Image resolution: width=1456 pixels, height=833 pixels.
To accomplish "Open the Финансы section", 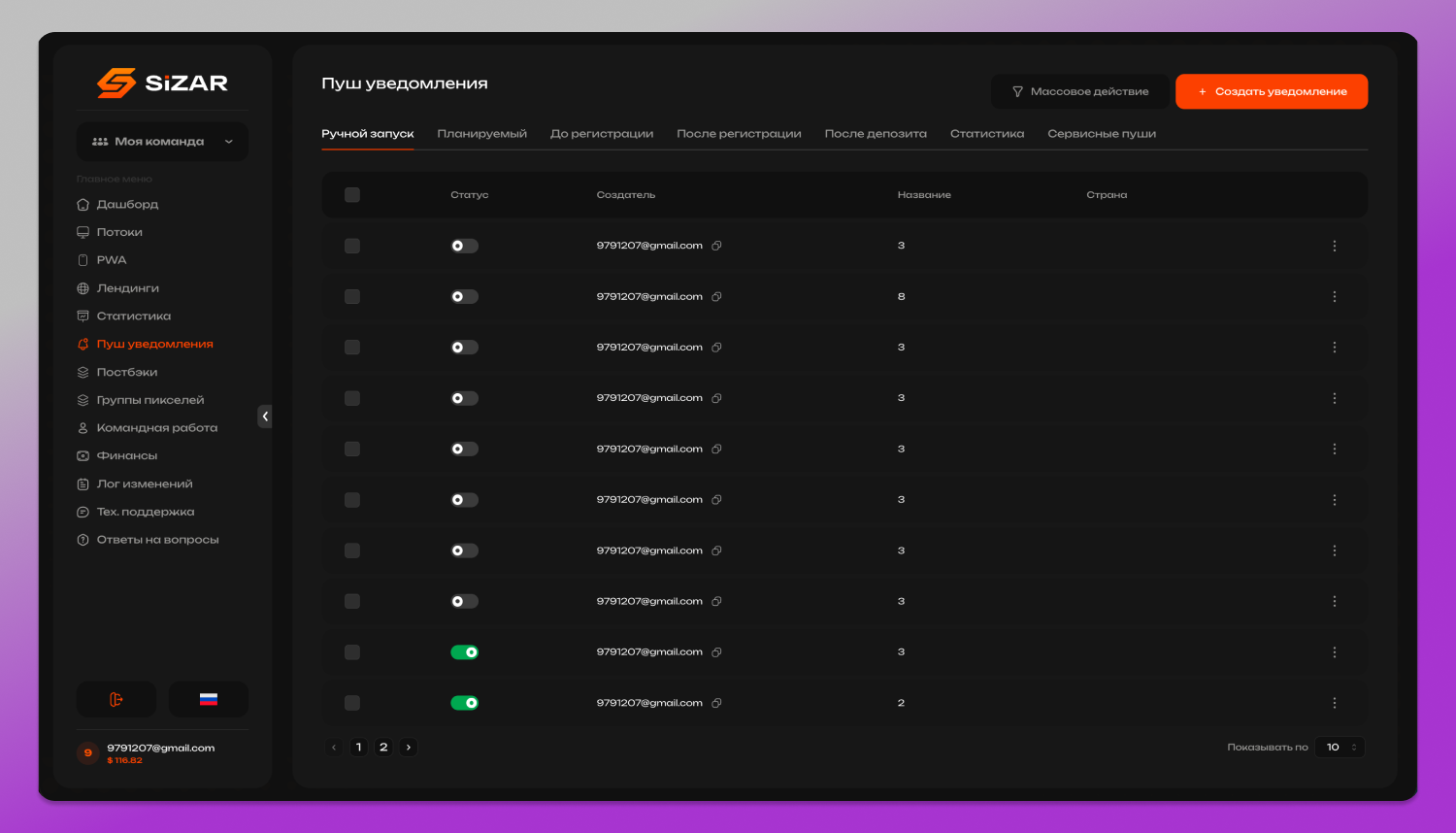I will point(116,456).
